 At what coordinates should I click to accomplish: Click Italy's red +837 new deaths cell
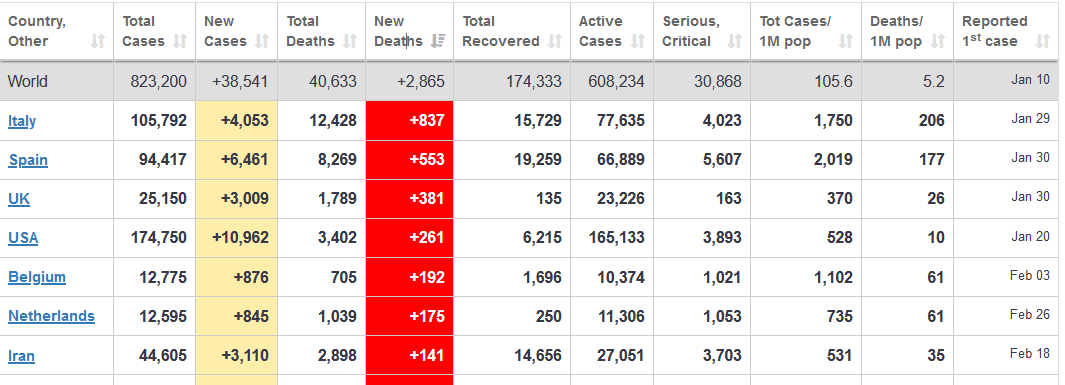[410, 121]
